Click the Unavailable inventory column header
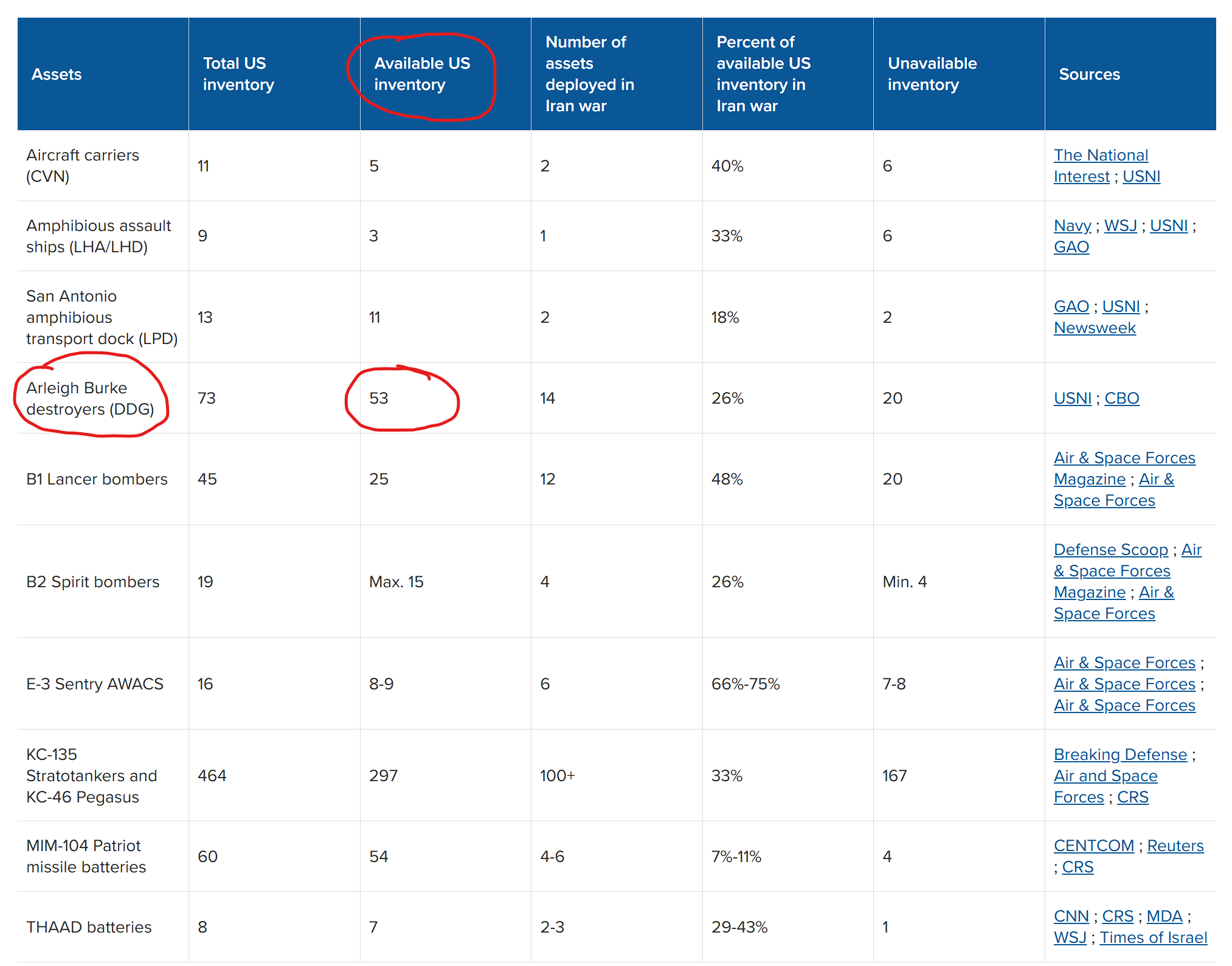Image resolution: width=1232 pixels, height=966 pixels. coord(932,74)
